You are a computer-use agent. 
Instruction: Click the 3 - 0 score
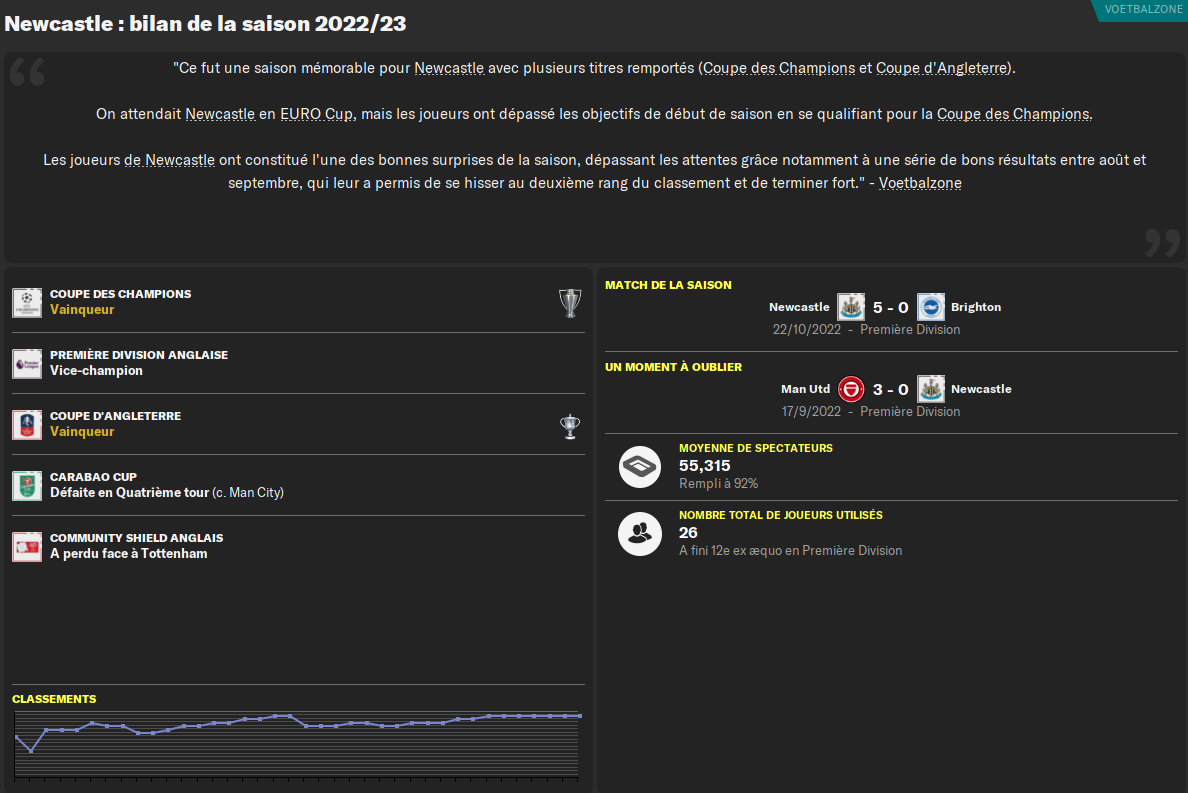(x=890, y=389)
